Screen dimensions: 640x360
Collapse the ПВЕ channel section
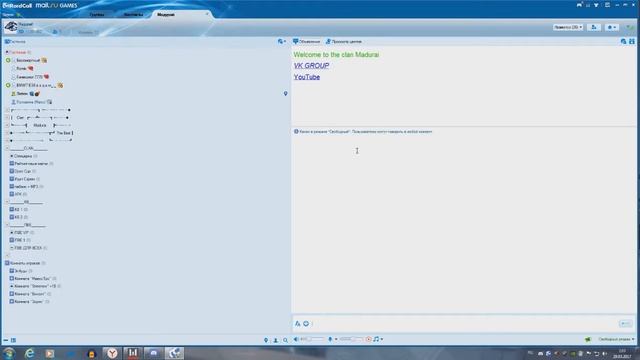7,225
